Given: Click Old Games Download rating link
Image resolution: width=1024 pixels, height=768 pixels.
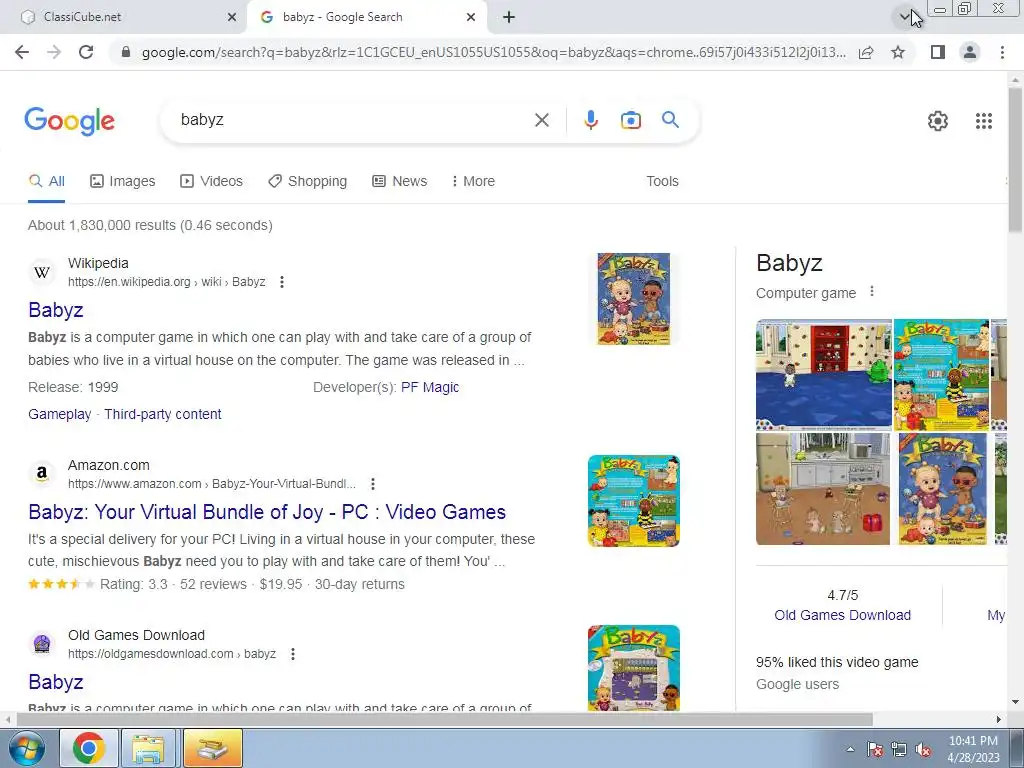Looking at the screenshot, I should (842, 615).
